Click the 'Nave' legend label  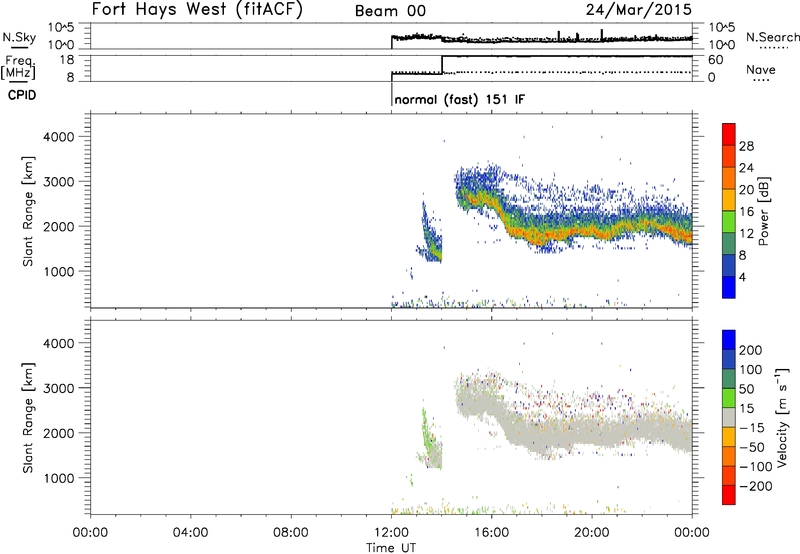pos(761,69)
